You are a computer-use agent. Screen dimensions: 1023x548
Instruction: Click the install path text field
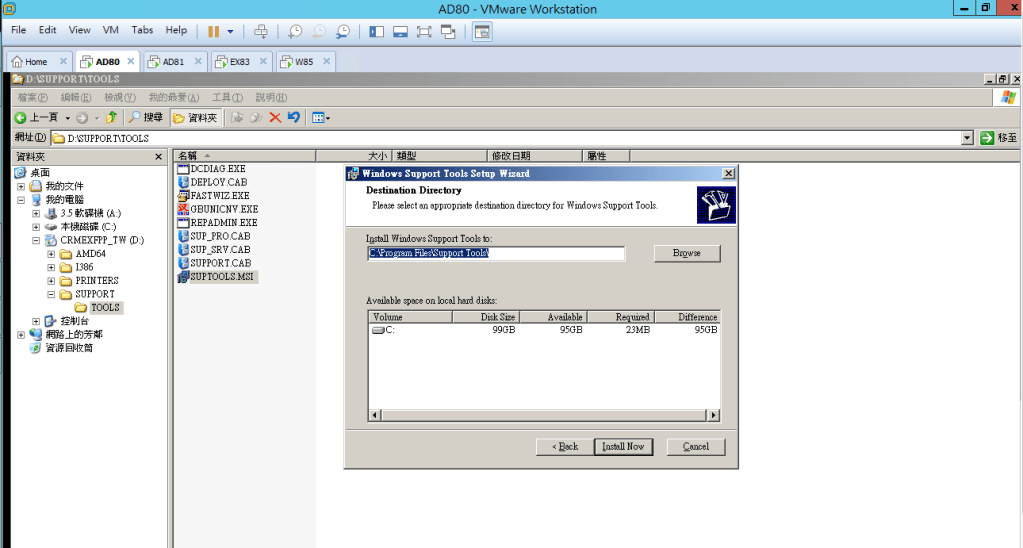(x=496, y=254)
